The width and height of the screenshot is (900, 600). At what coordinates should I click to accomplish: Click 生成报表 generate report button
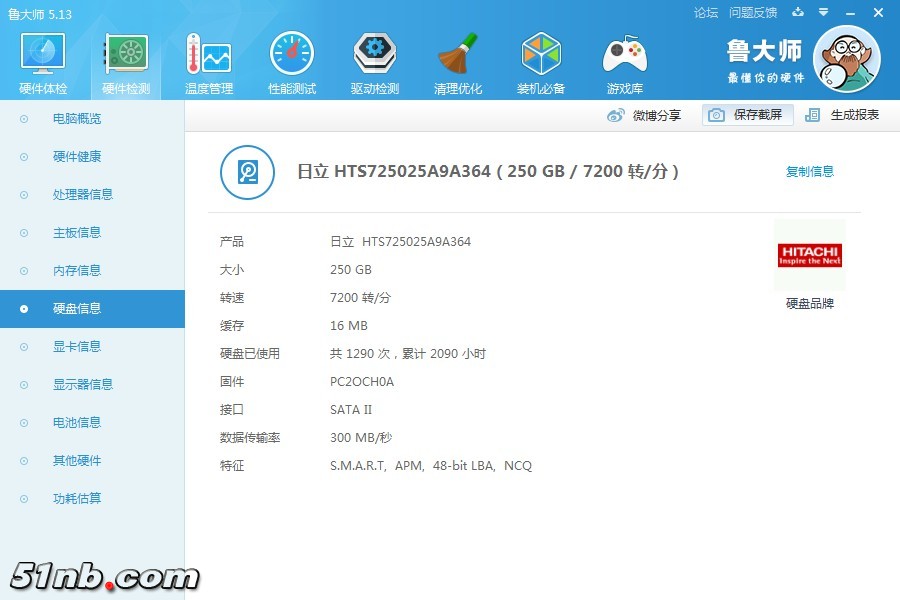(843, 115)
